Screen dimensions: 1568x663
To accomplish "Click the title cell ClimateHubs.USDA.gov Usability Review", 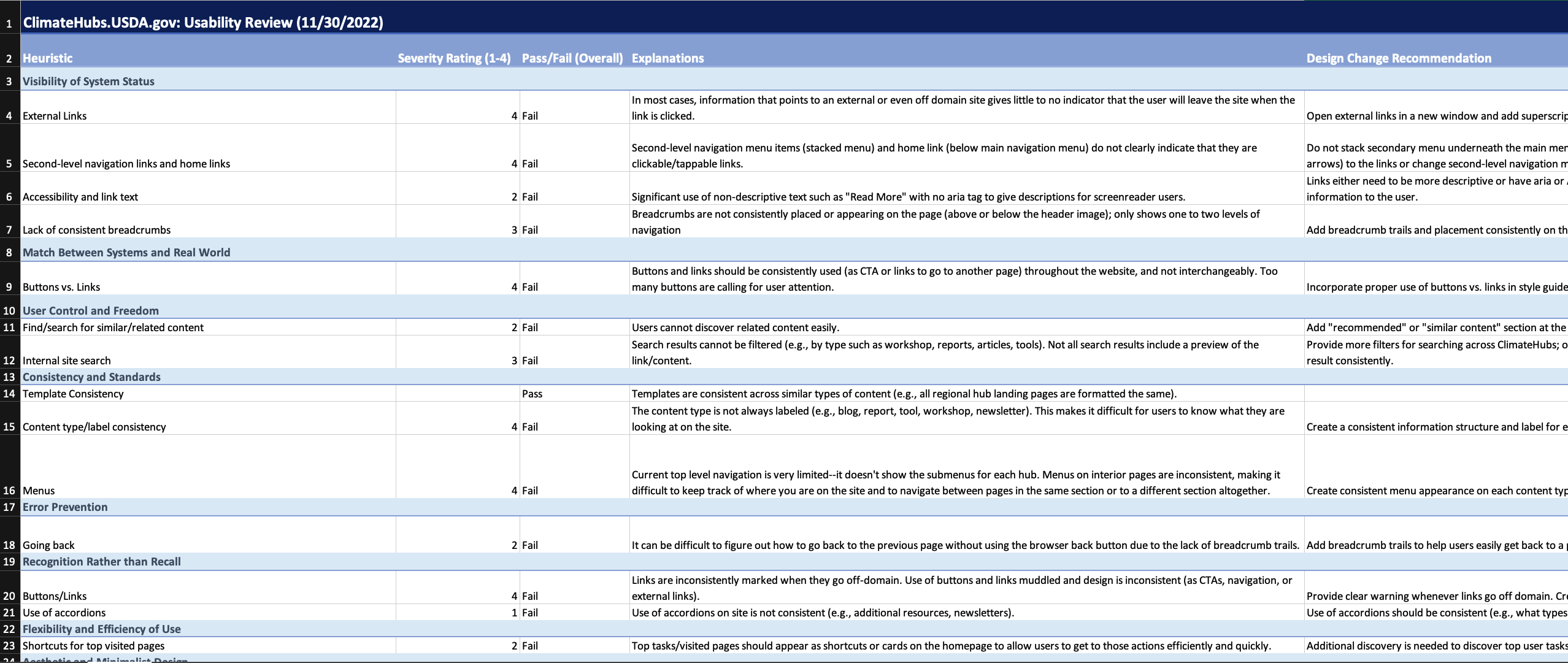I will (x=203, y=23).
